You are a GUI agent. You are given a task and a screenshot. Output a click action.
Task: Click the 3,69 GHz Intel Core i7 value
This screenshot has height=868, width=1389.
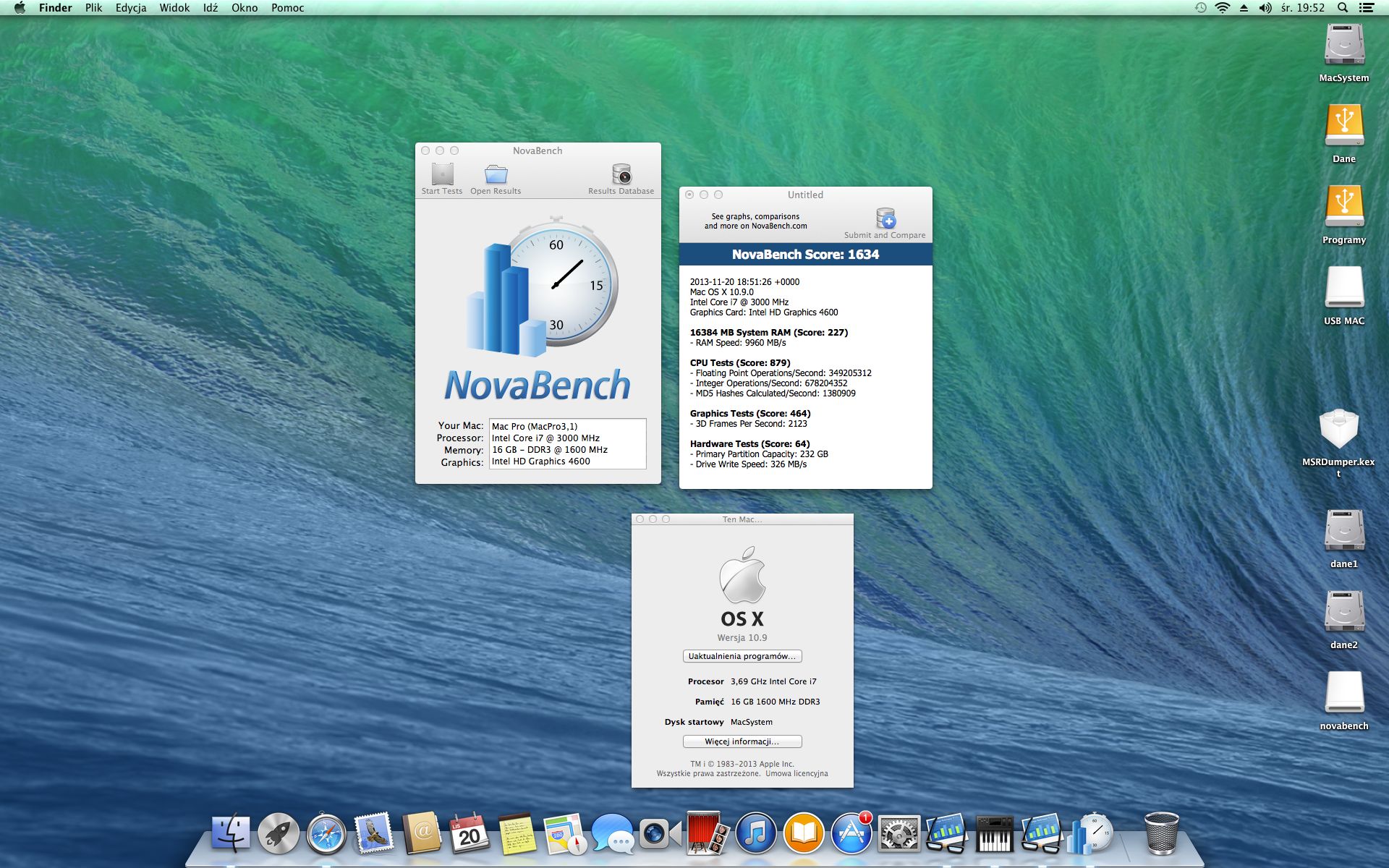point(773,681)
